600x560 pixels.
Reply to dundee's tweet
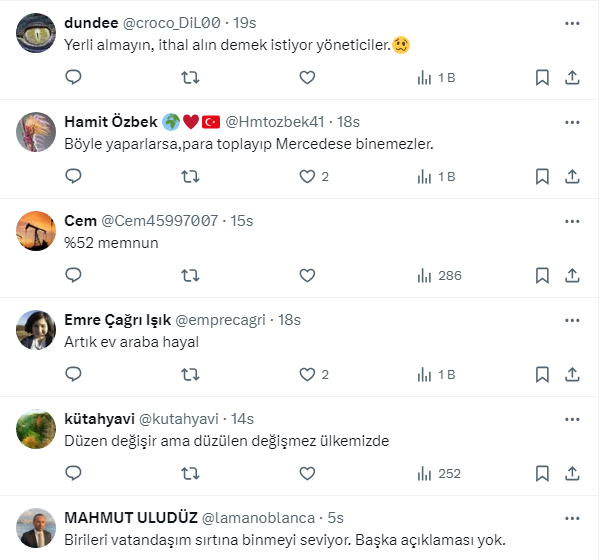click(x=73, y=78)
